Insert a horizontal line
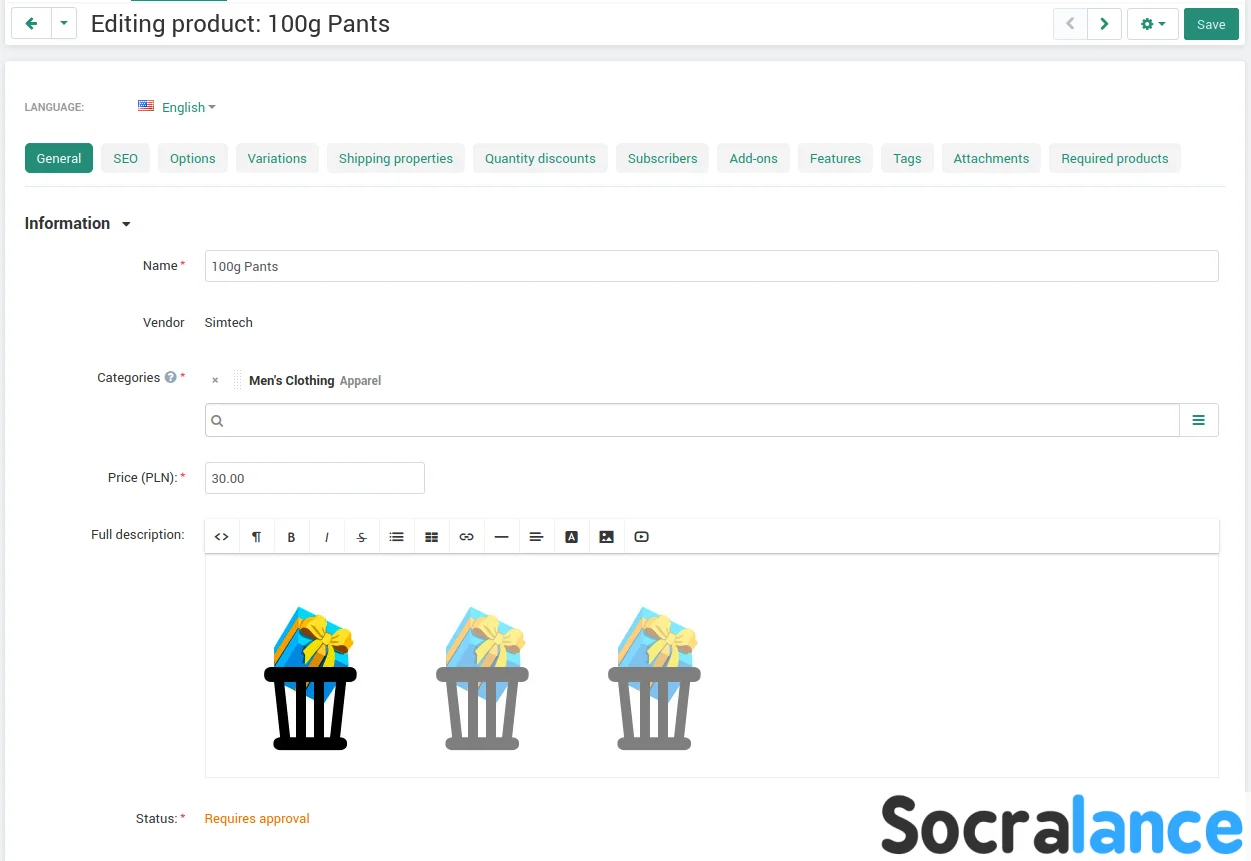 click(x=502, y=537)
